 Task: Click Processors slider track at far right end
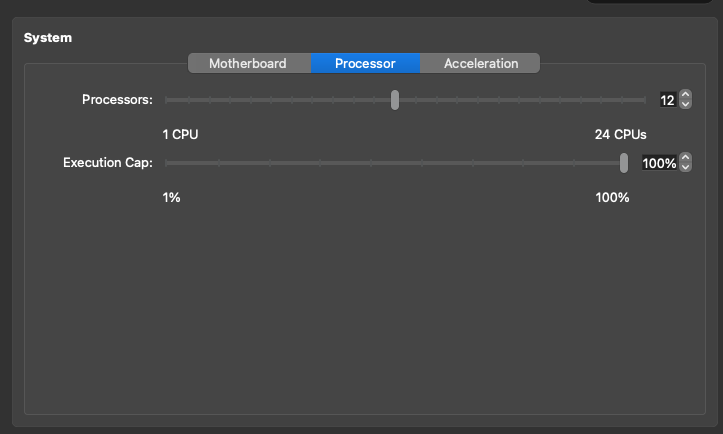(645, 100)
